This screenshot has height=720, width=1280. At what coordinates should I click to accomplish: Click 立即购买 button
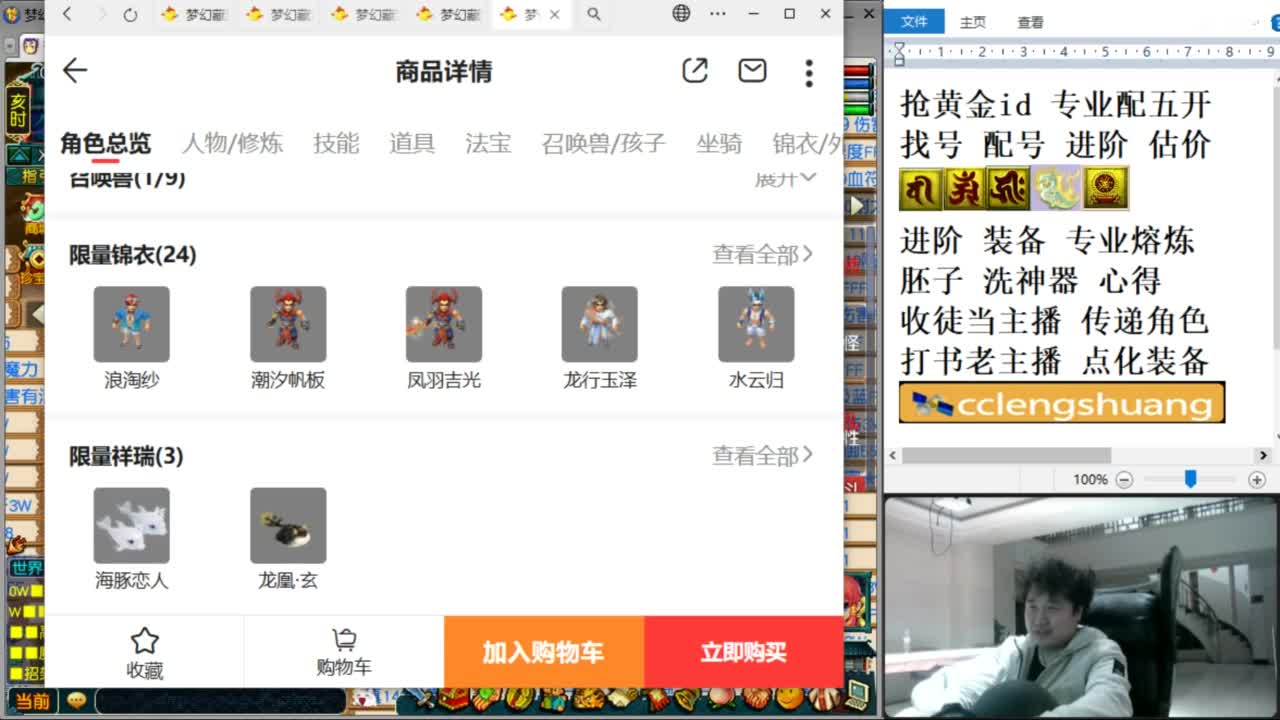click(x=744, y=652)
